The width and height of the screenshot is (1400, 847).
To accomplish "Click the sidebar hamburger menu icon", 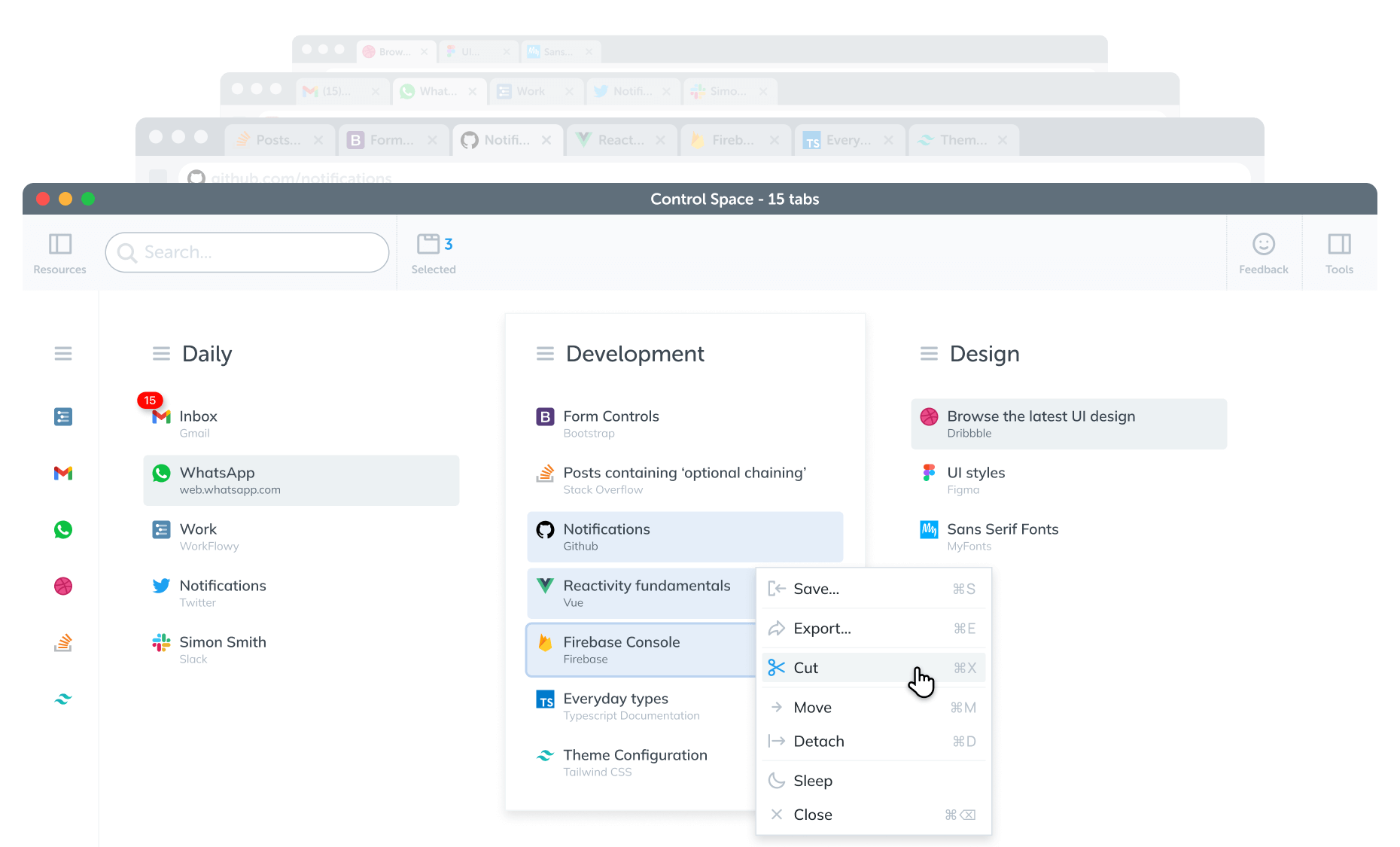I will (63, 353).
